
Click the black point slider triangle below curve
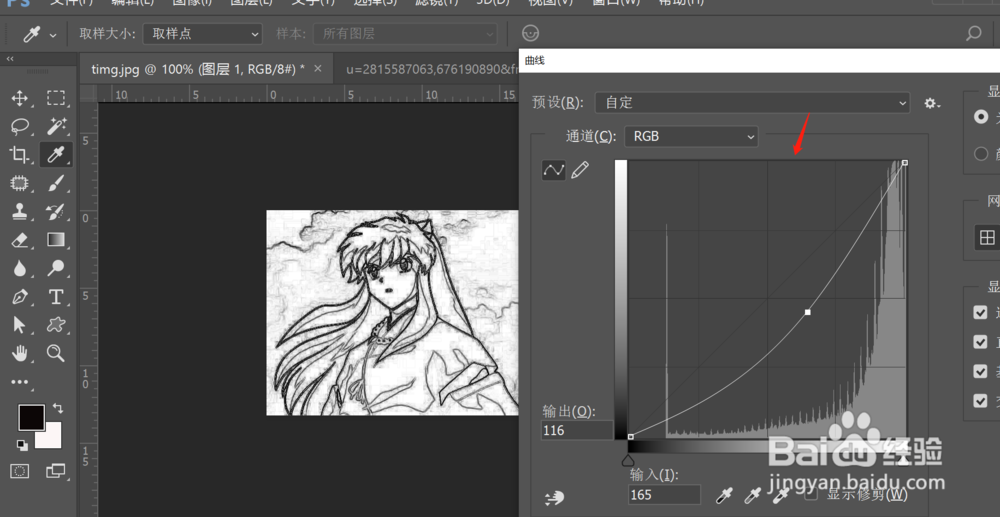[x=628, y=460]
